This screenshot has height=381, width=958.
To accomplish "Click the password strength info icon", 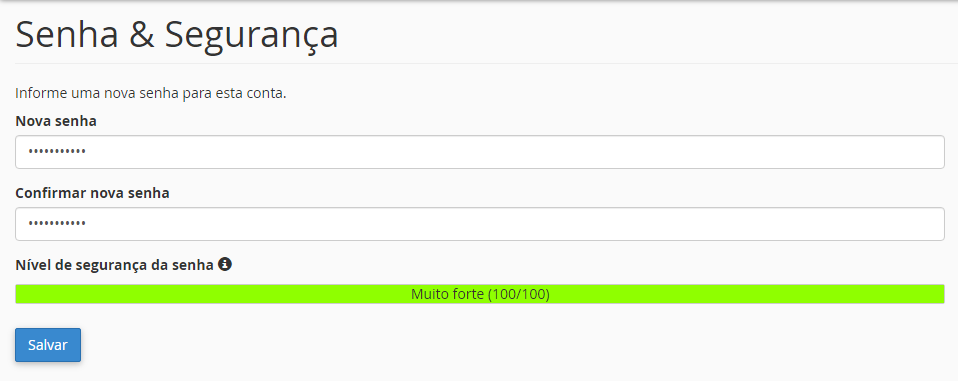I will click(225, 264).
